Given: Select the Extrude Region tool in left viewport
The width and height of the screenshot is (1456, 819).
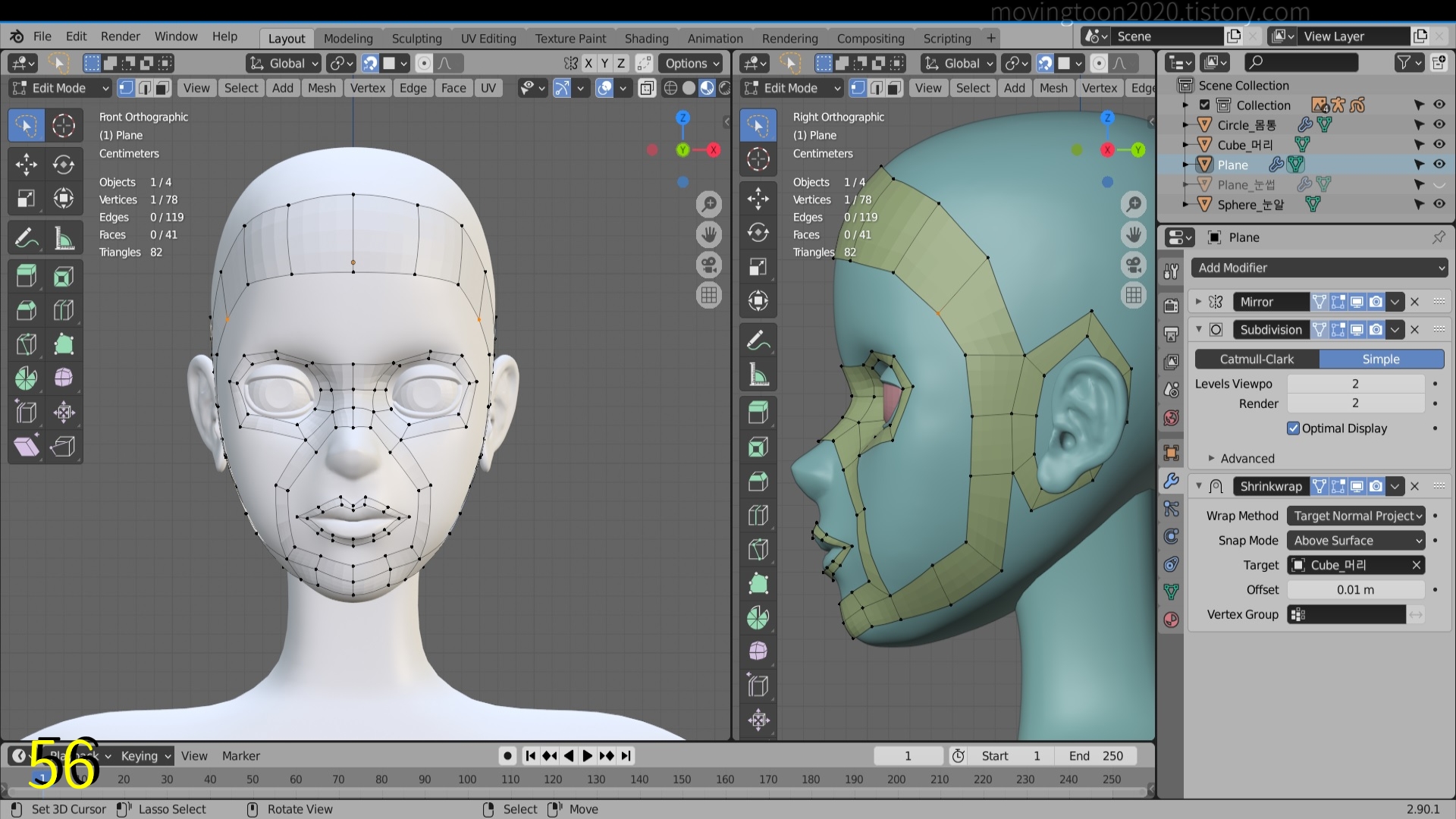Looking at the screenshot, I should [27, 276].
